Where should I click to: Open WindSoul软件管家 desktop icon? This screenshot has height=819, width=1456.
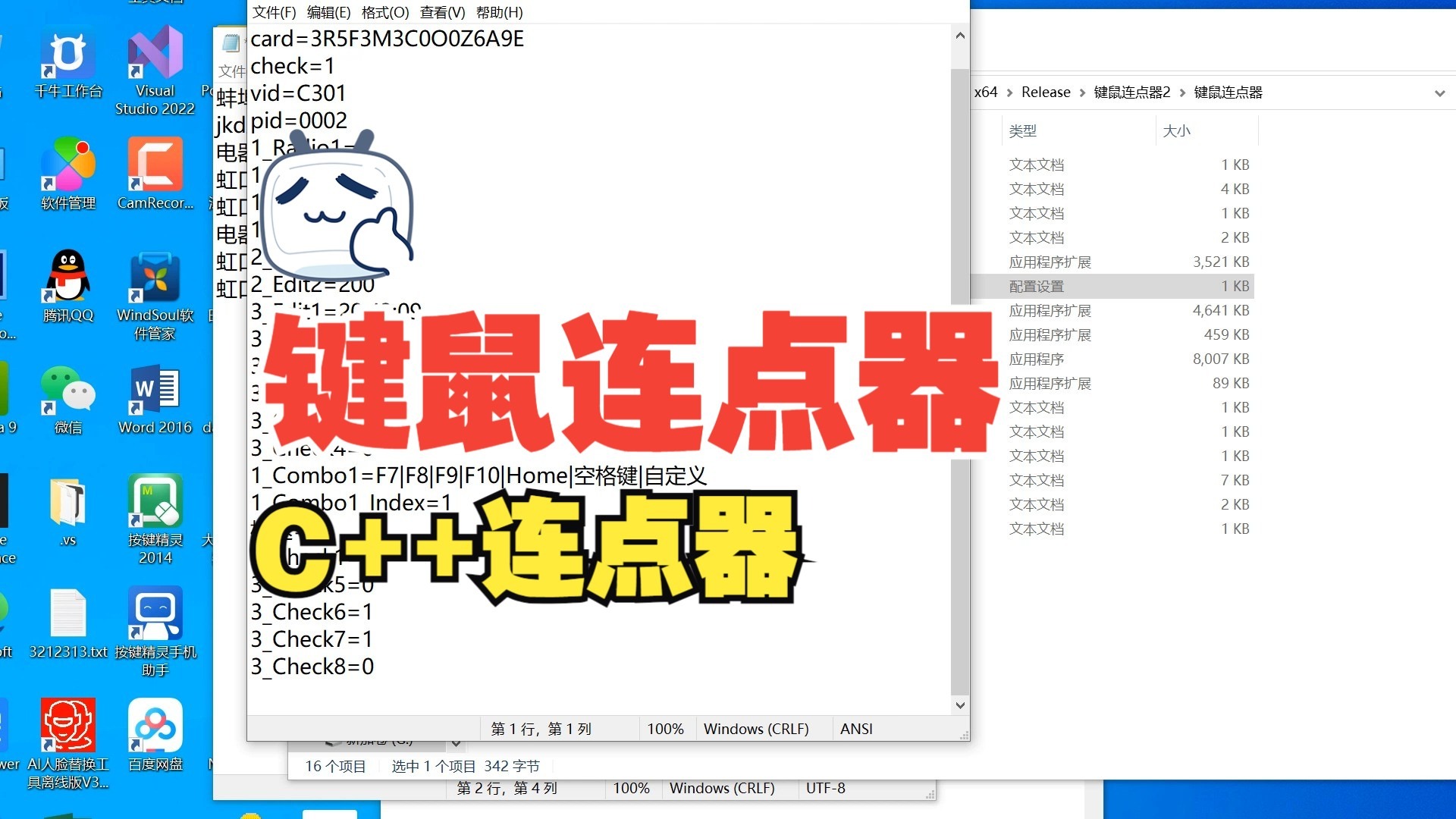point(155,296)
